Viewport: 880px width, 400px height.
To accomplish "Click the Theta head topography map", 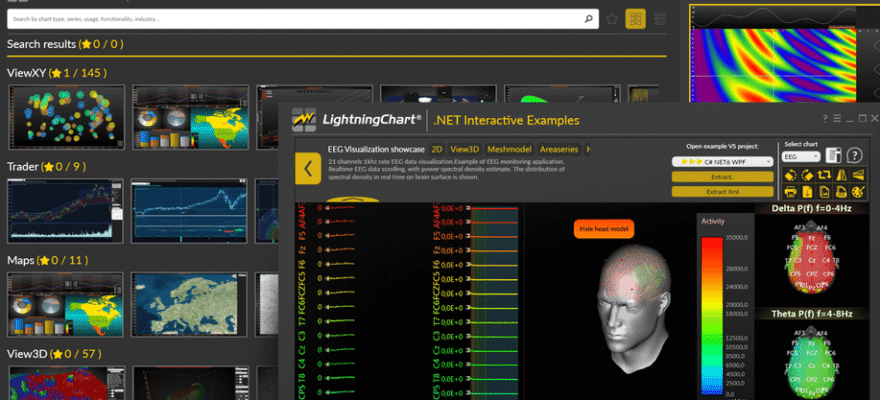I will 814,362.
